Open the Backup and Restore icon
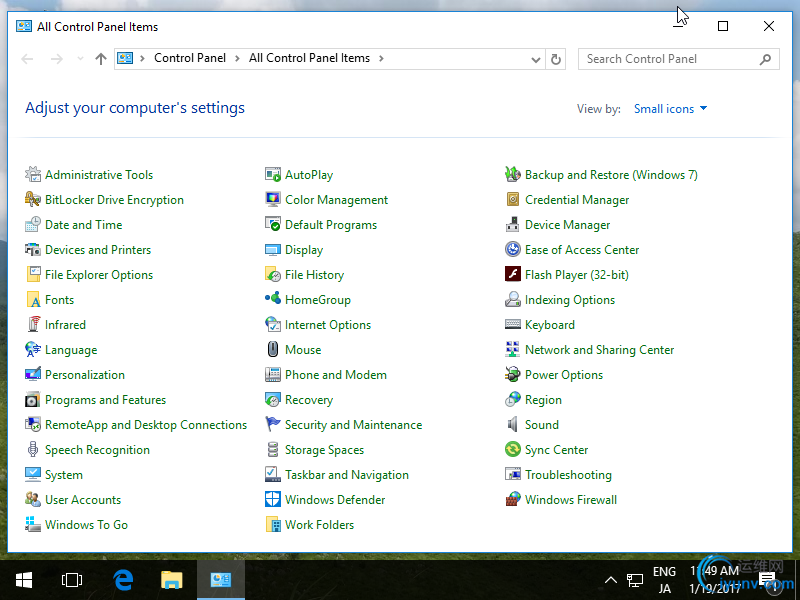Viewport: 800px width, 600px height. click(513, 174)
